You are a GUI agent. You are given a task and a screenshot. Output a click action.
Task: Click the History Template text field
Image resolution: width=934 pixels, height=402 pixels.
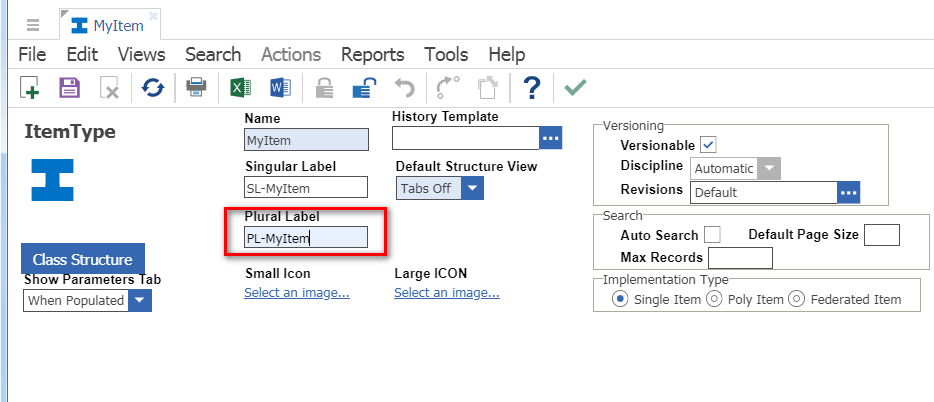click(x=466, y=138)
